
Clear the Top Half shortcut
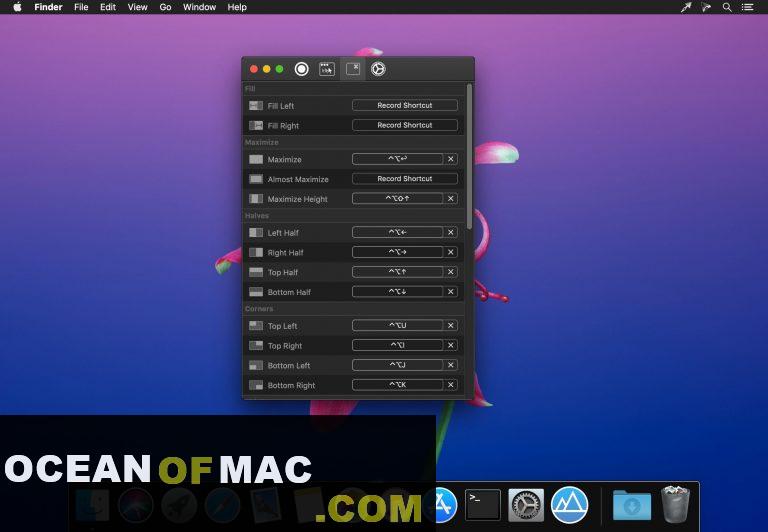(451, 272)
